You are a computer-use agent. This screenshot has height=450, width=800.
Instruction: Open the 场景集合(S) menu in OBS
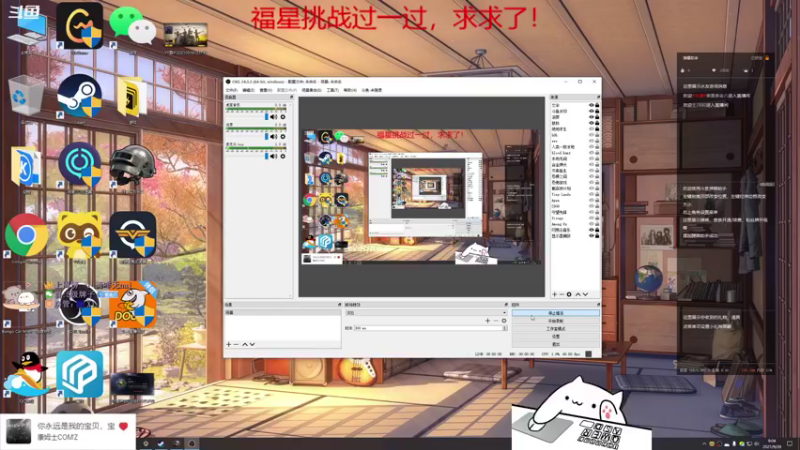[x=311, y=90]
